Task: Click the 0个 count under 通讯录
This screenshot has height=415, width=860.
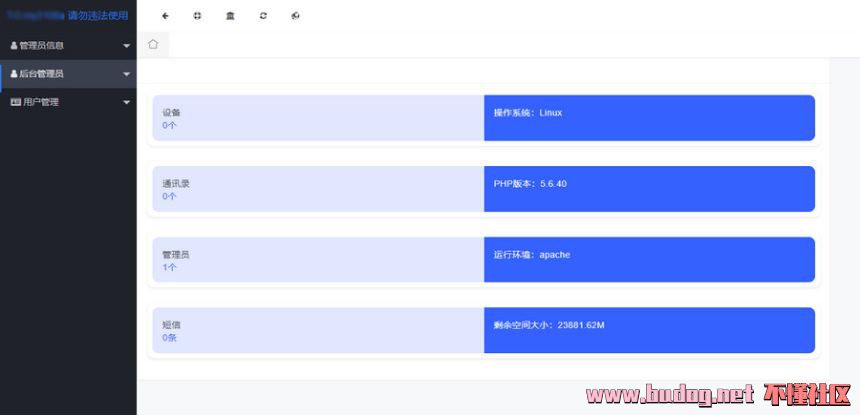Action: (169, 196)
